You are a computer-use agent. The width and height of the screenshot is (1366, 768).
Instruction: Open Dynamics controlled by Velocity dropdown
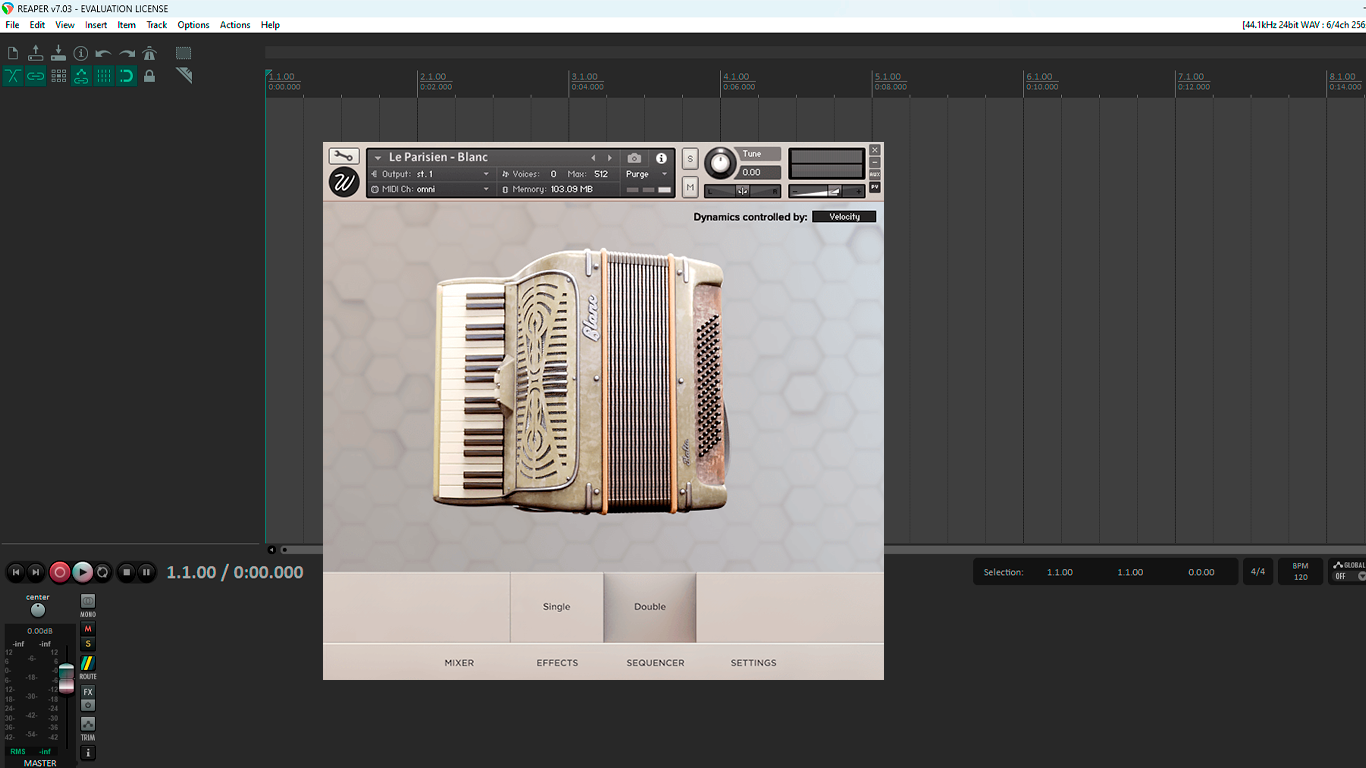click(844, 216)
